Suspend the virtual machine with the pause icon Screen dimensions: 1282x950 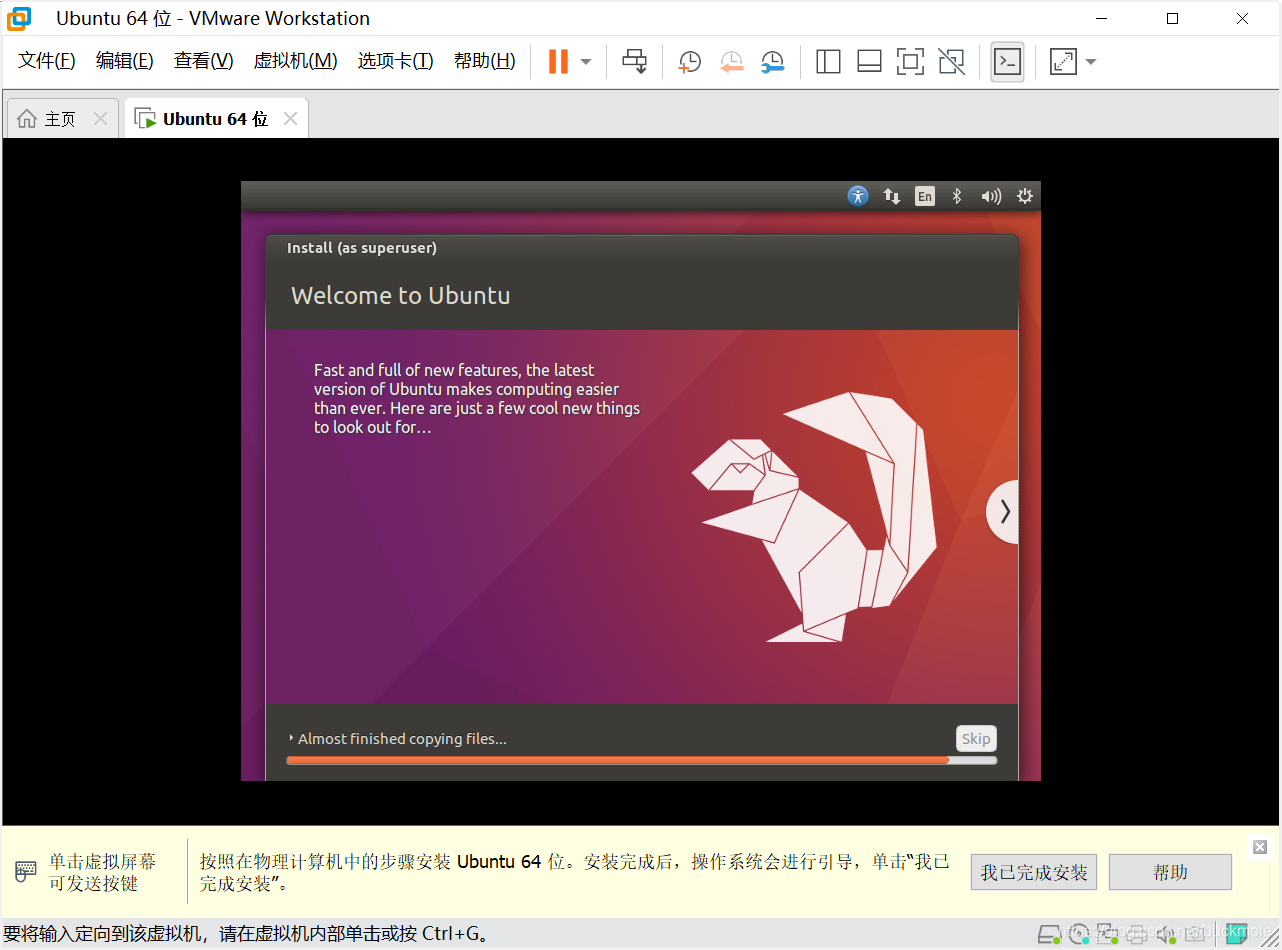click(558, 61)
